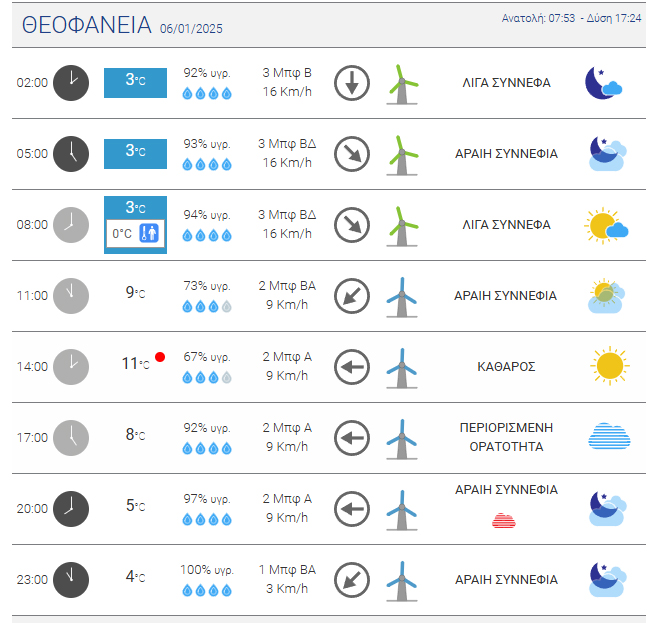Viewport: 664px width, 623px height.
Task: Click the humidity droplets at 14:00
Action: click(207, 378)
